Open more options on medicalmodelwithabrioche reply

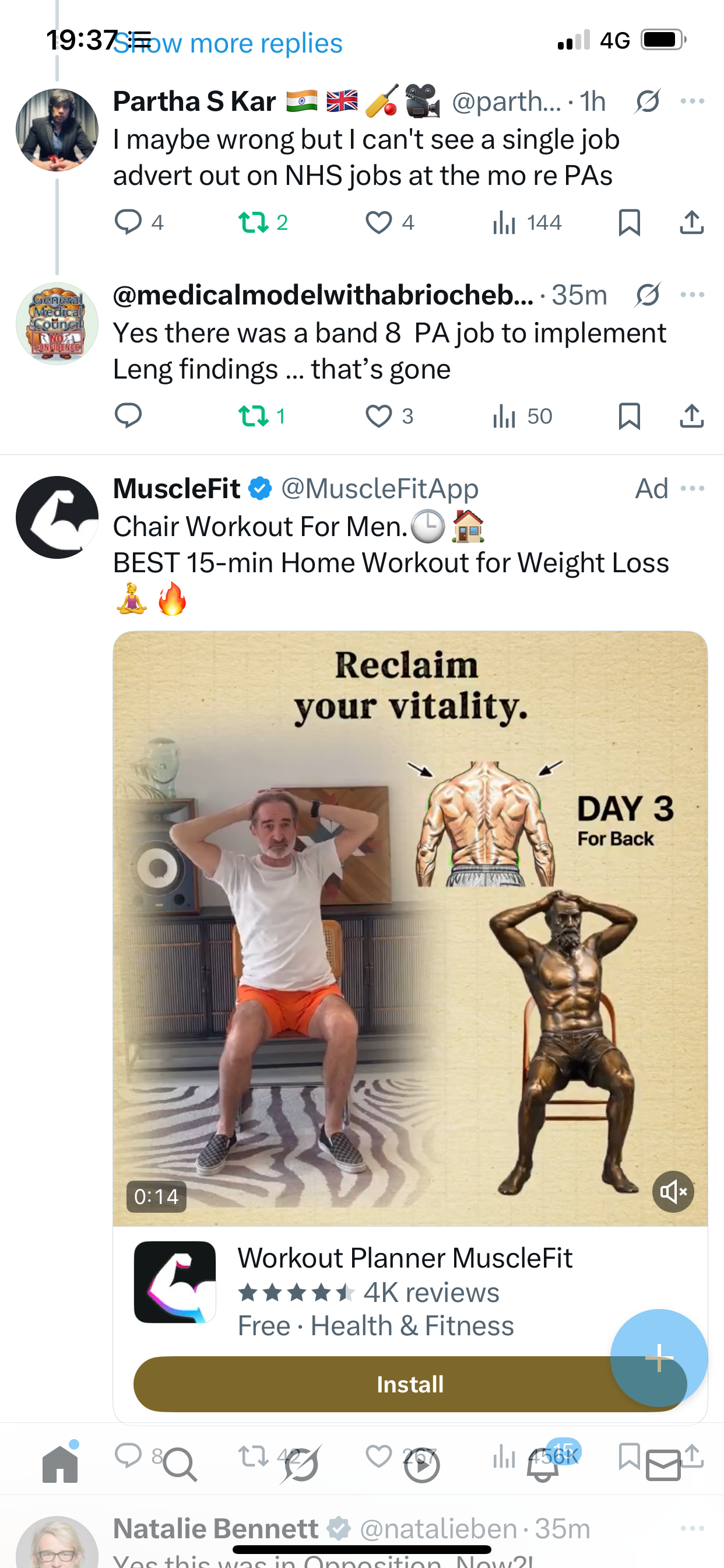pyautogui.click(x=693, y=295)
